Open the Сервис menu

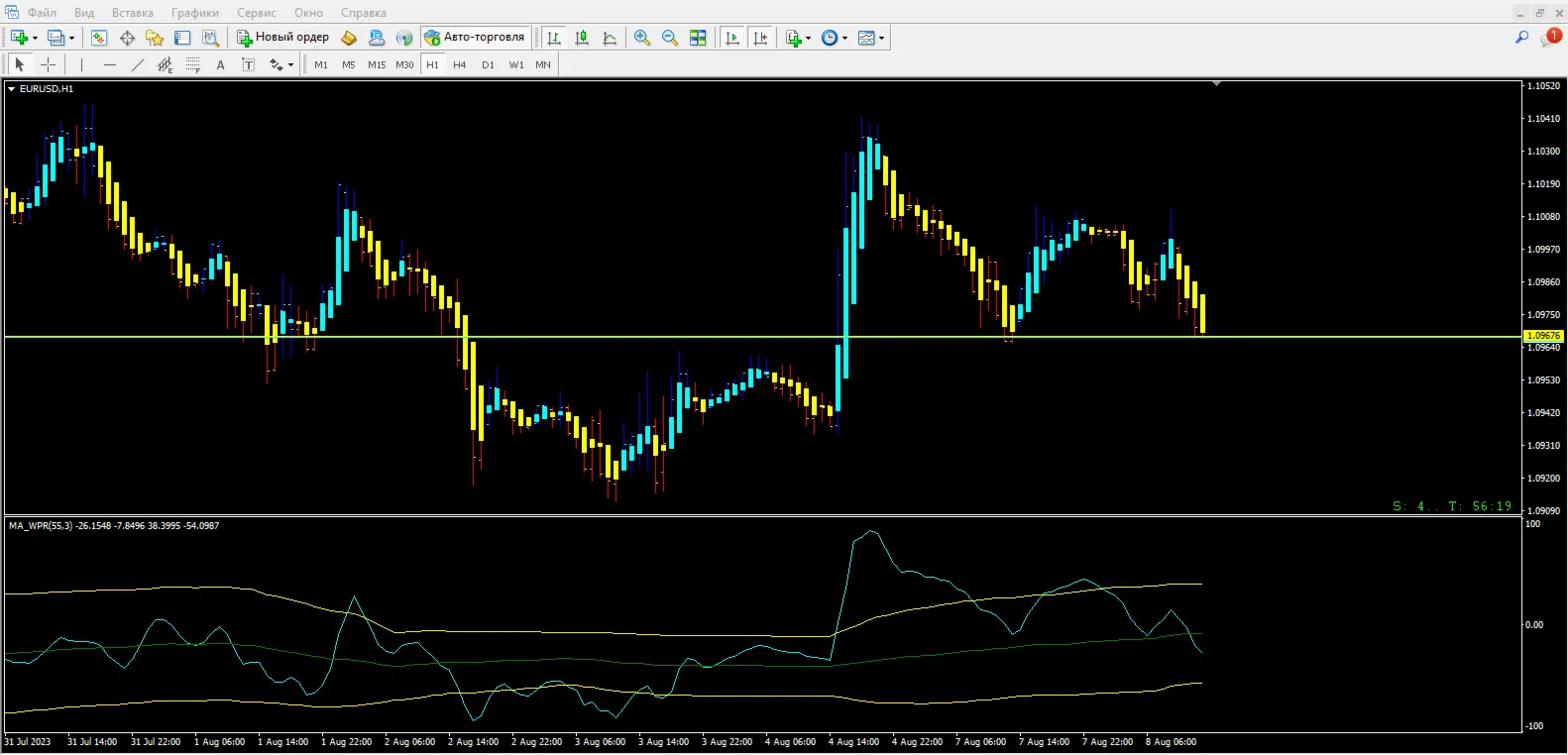coord(257,13)
